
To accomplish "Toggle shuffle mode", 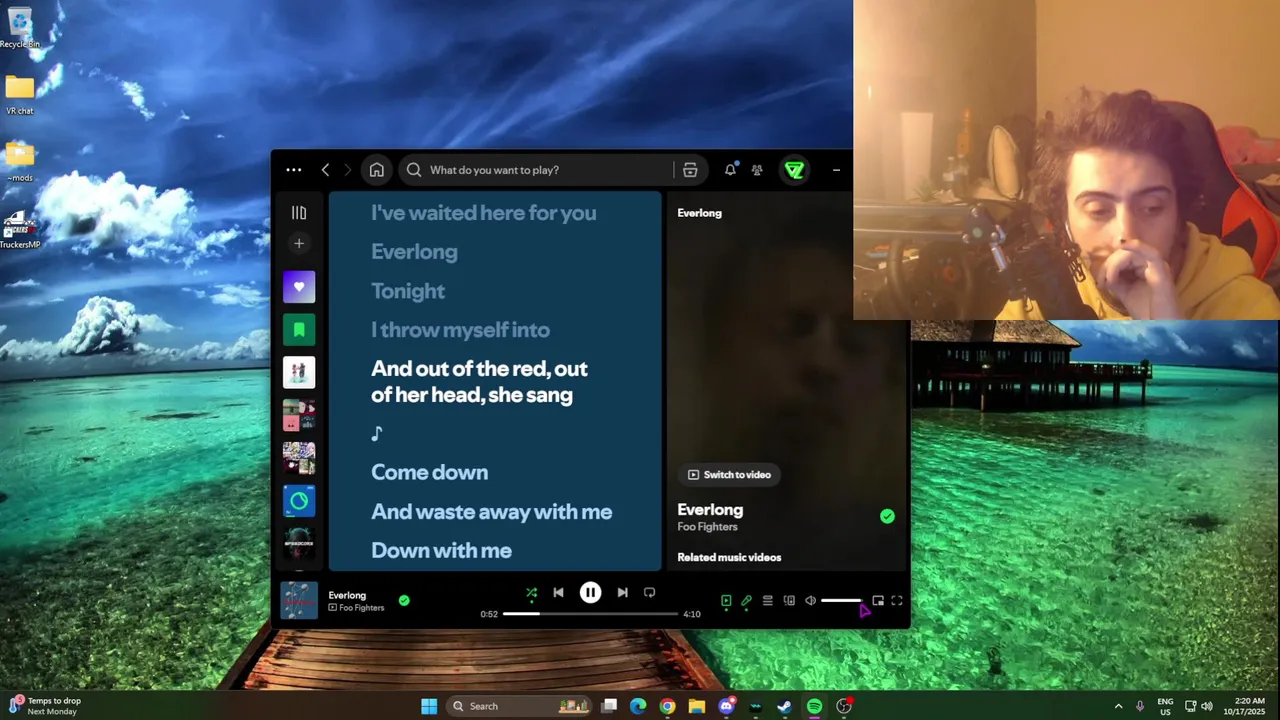I will pyautogui.click(x=531, y=593).
